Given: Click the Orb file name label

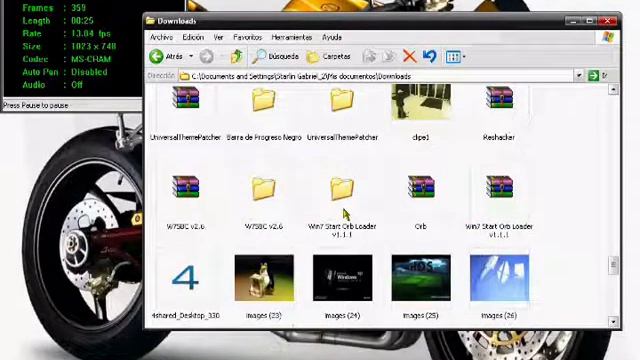Looking at the screenshot, I should coord(420,227).
